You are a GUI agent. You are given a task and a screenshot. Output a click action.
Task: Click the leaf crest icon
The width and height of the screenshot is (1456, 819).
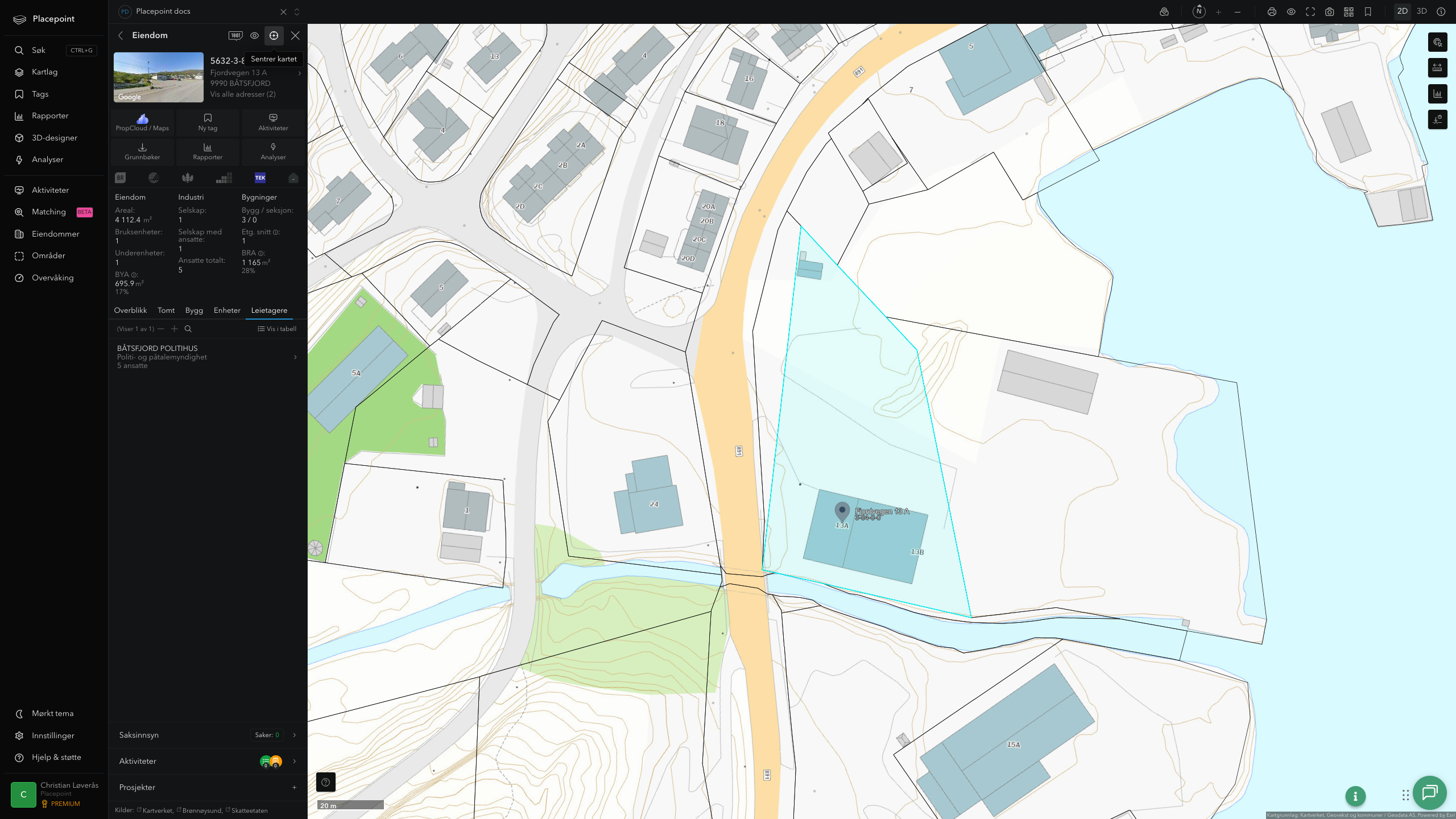(x=188, y=178)
